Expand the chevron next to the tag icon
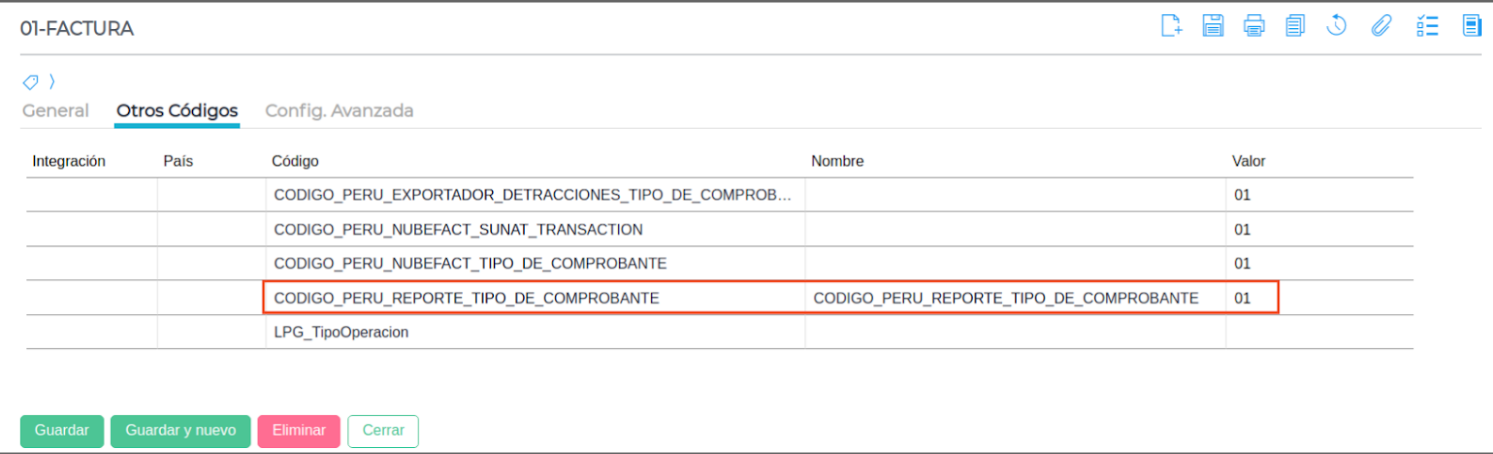The width and height of the screenshot is (1493, 454). pyautogui.click(x=52, y=82)
